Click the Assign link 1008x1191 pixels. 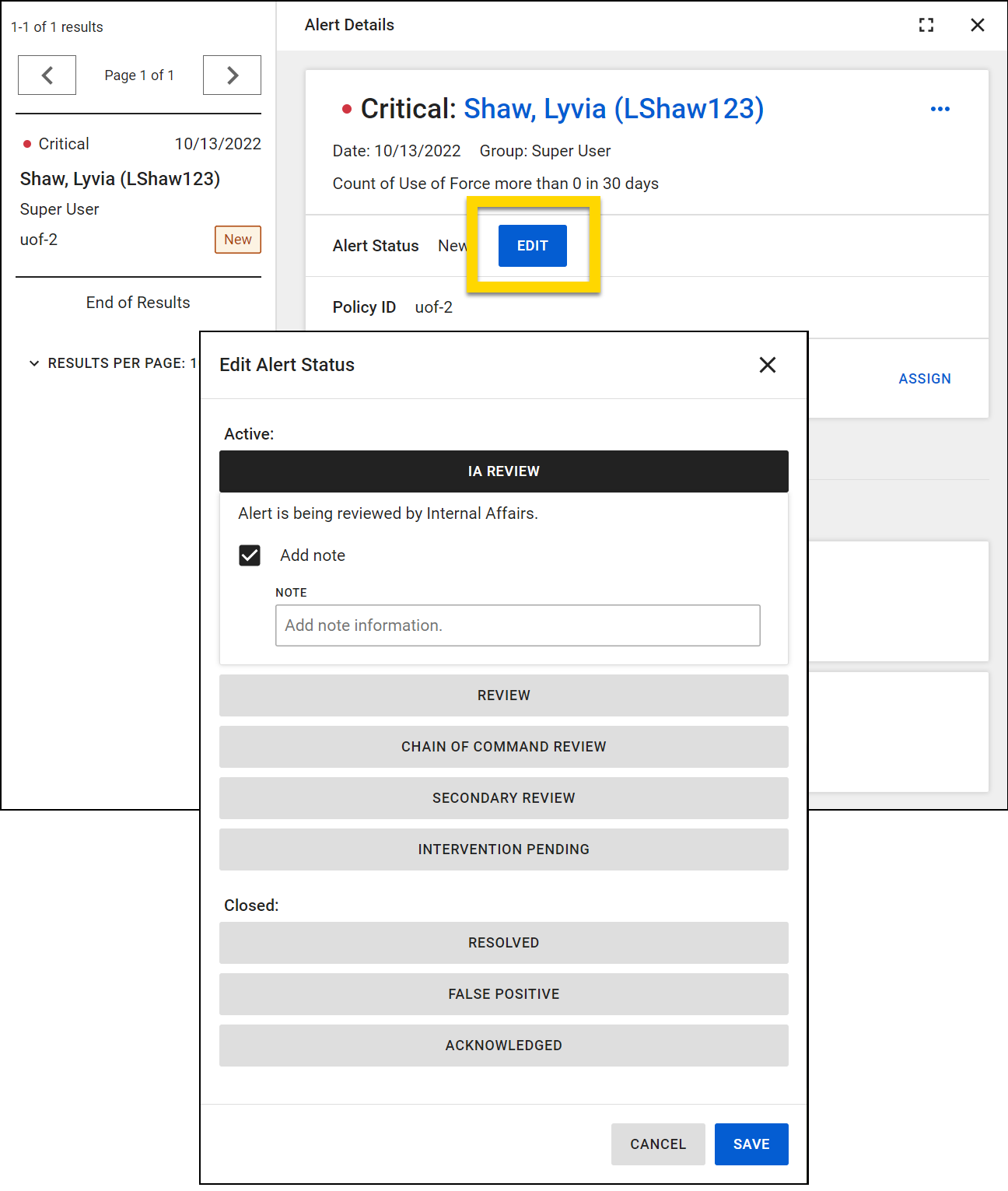point(924,379)
